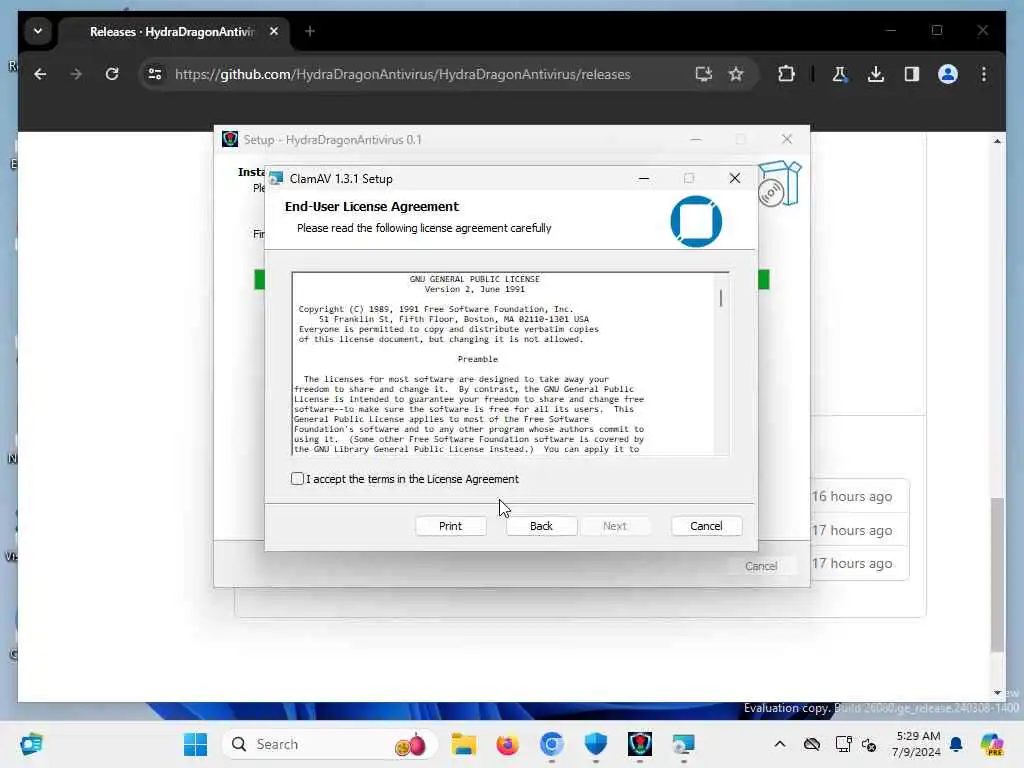Accept the terms in the License Agreement checkbox
The height and width of the screenshot is (768, 1024).
pos(297,479)
